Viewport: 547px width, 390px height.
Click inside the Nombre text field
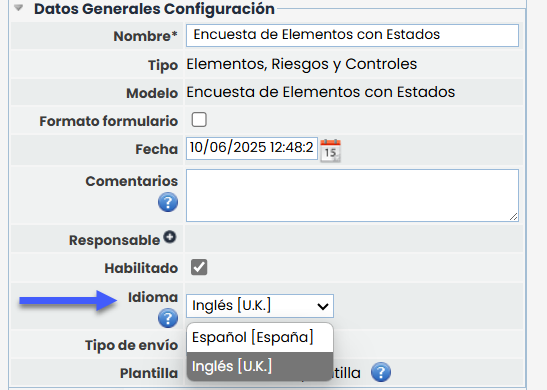[x=352, y=35]
